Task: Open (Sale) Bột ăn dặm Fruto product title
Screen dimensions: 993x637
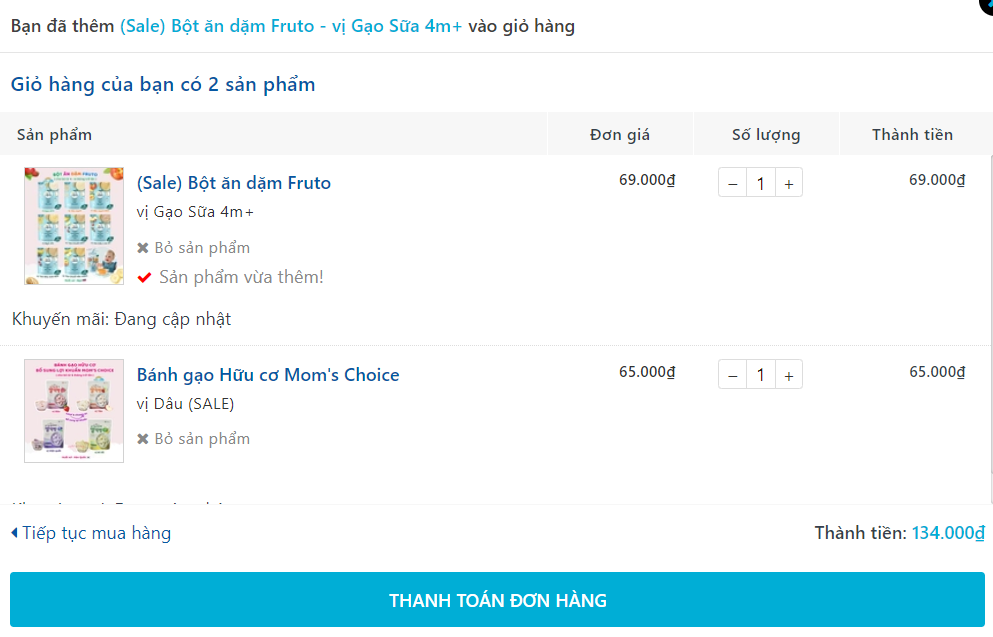Action: pyautogui.click(x=233, y=183)
